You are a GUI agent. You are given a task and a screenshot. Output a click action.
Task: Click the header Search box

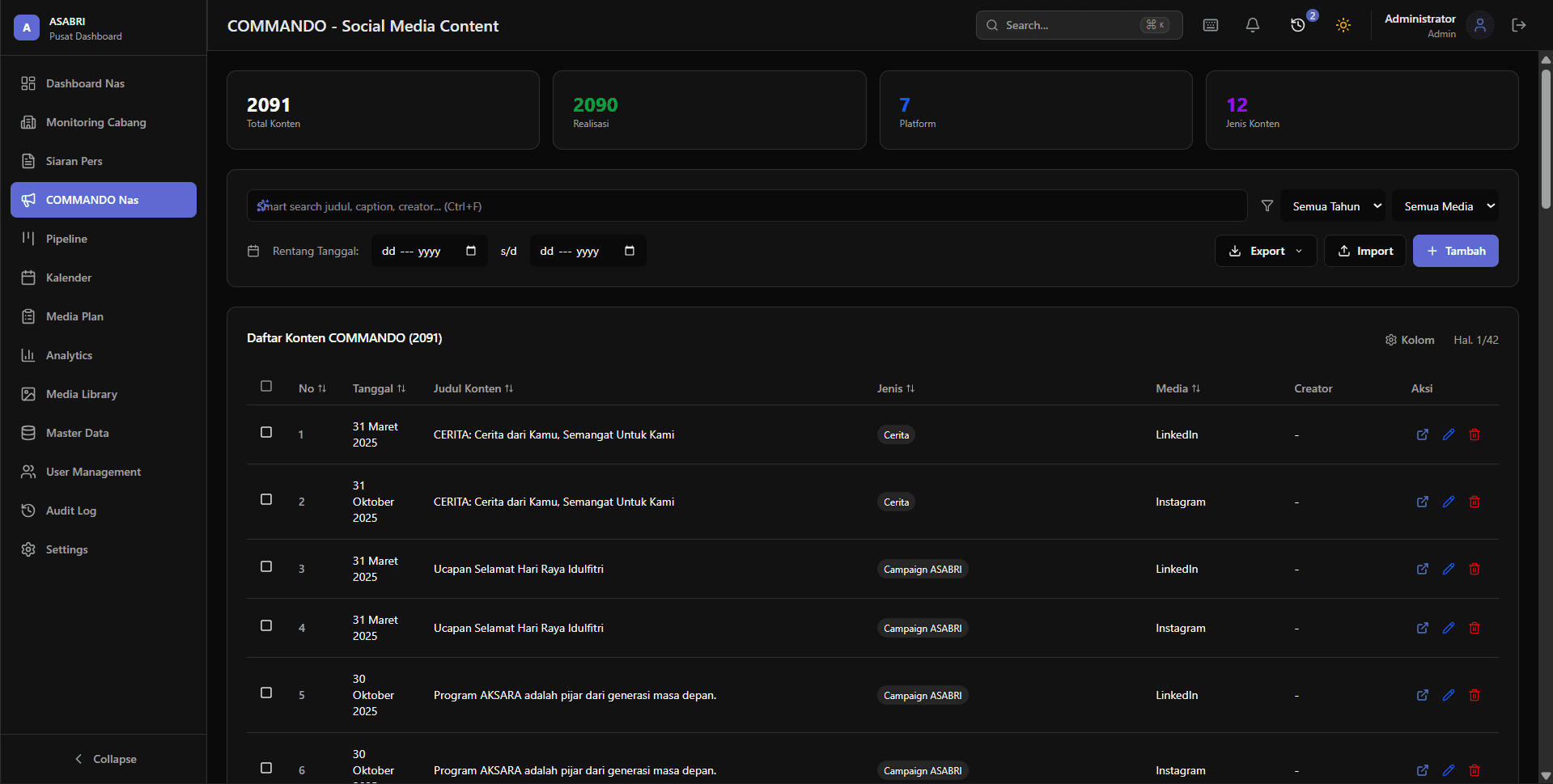pos(1079,25)
